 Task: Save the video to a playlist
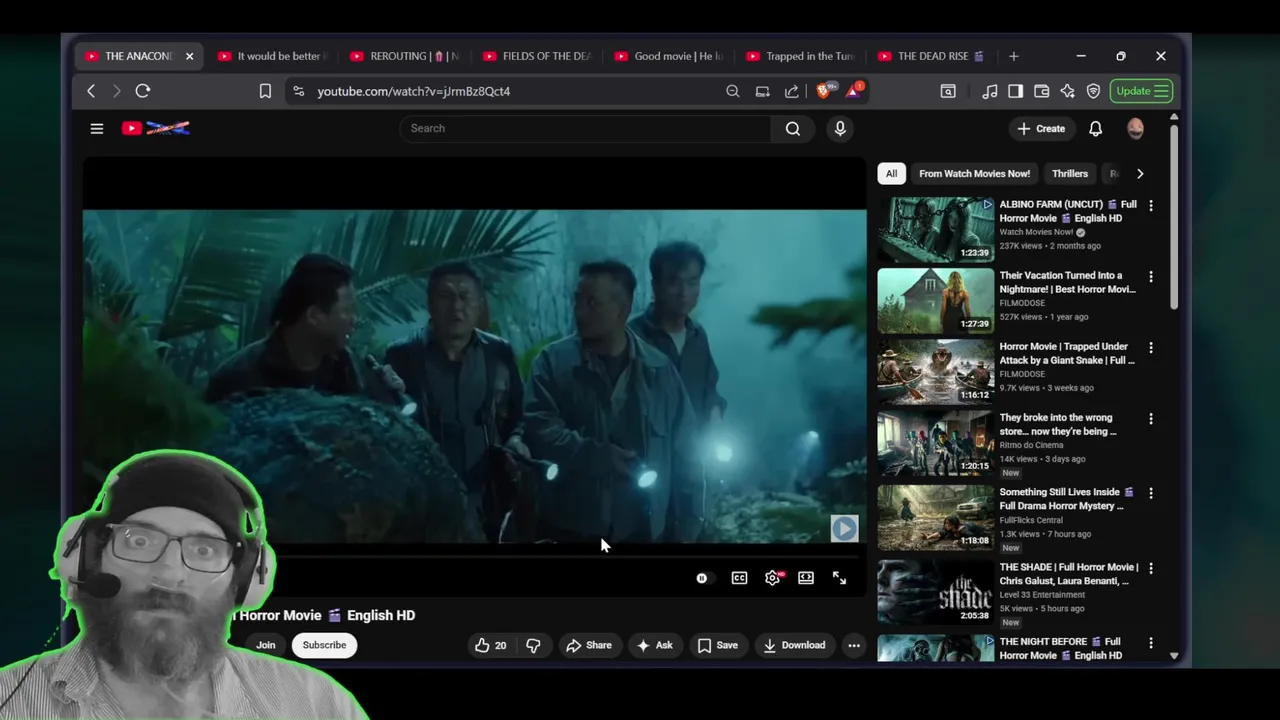[718, 645]
